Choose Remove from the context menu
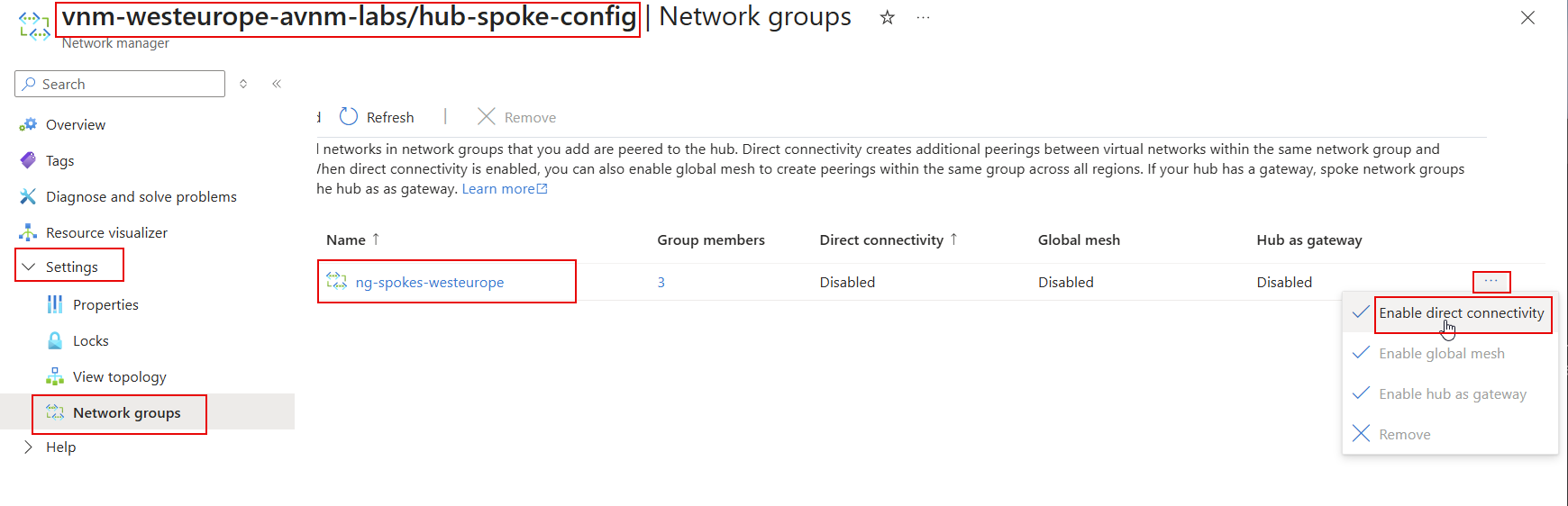Image resolution: width=1568 pixels, height=506 pixels. pos(1404,434)
